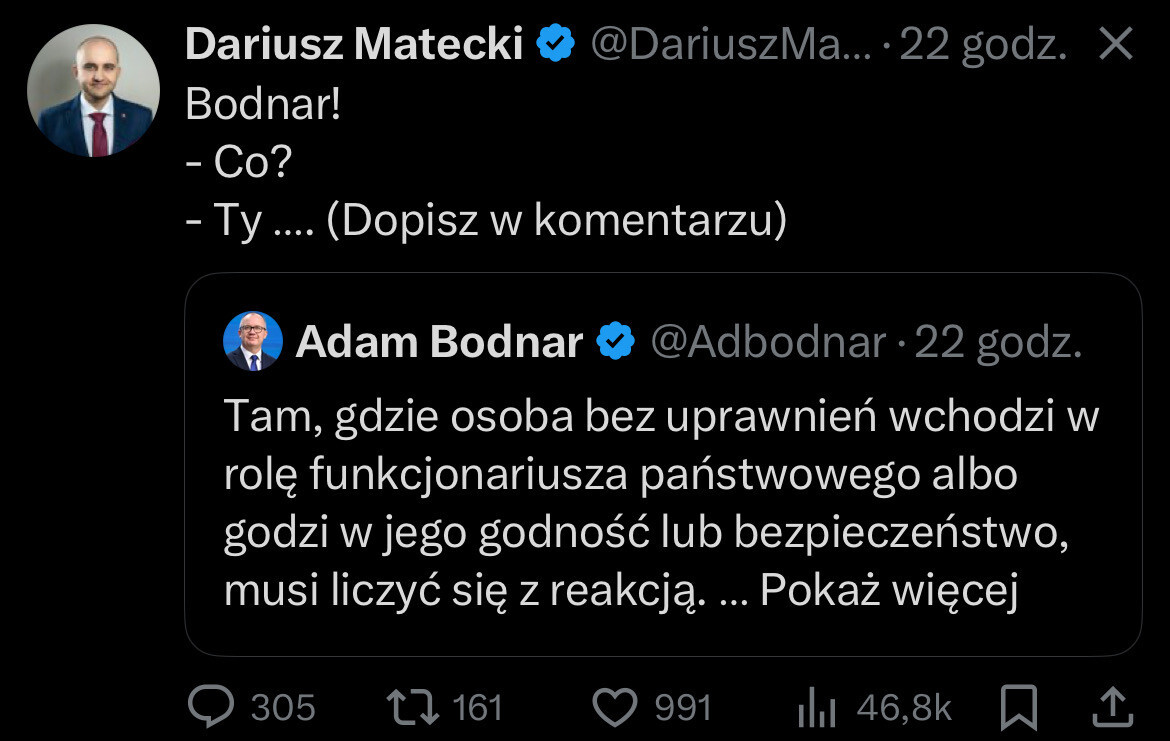Open view analytics bar chart icon
The height and width of the screenshot is (741, 1170).
tap(816, 708)
